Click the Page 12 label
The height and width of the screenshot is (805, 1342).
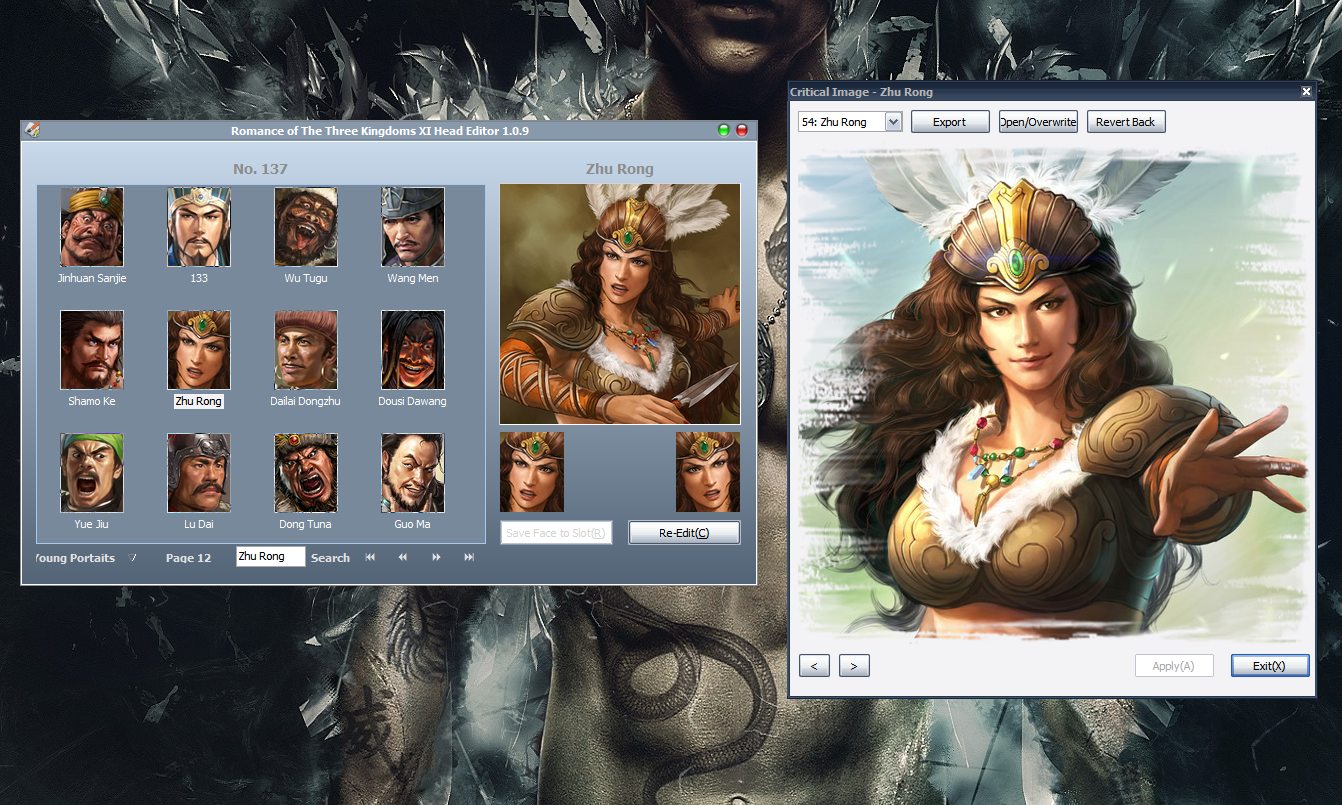click(188, 558)
